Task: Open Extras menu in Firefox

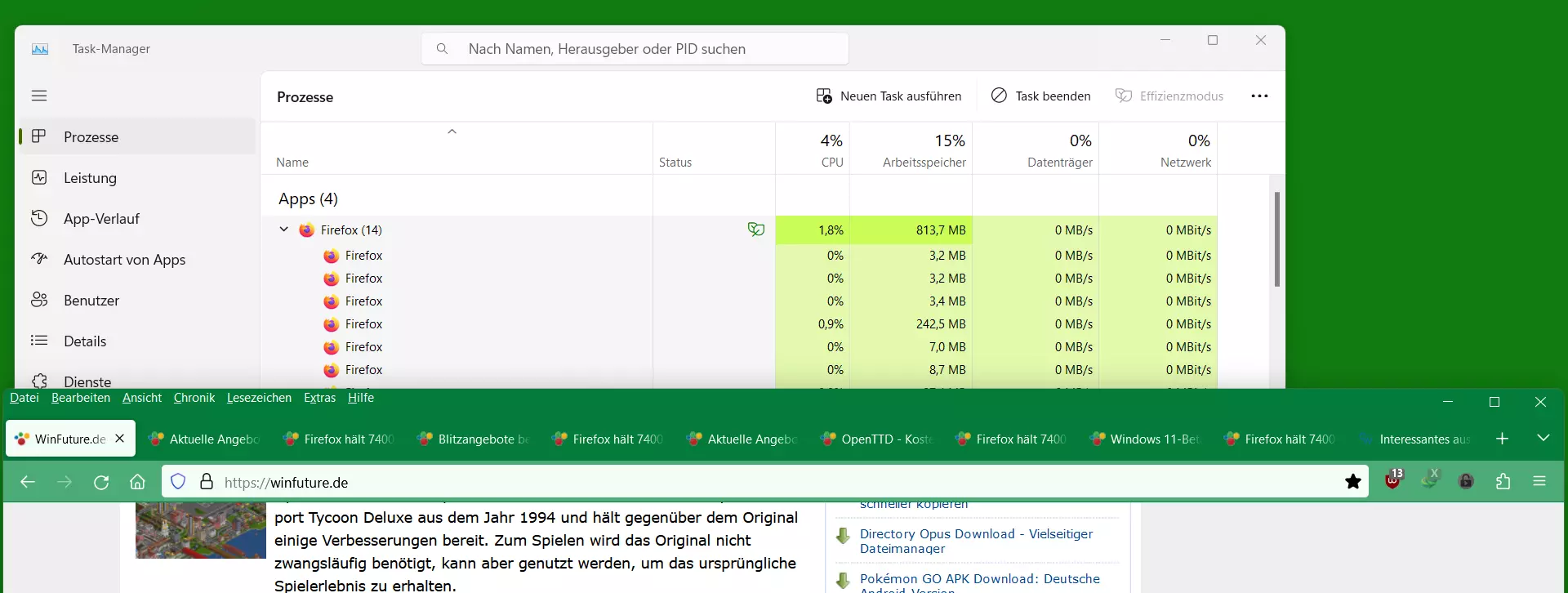Action: [x=319, y=398]
